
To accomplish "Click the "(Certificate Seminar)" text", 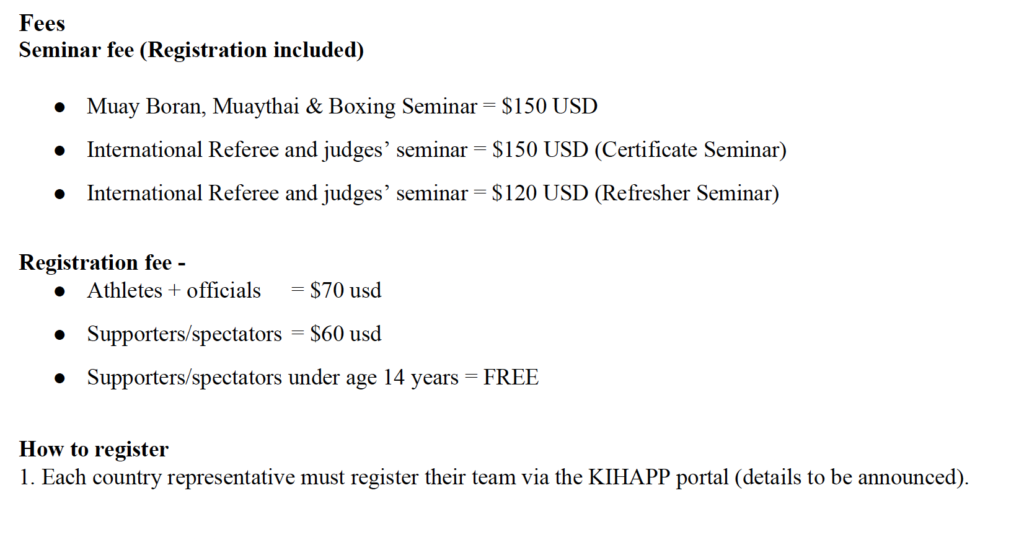I will (691, 150).
